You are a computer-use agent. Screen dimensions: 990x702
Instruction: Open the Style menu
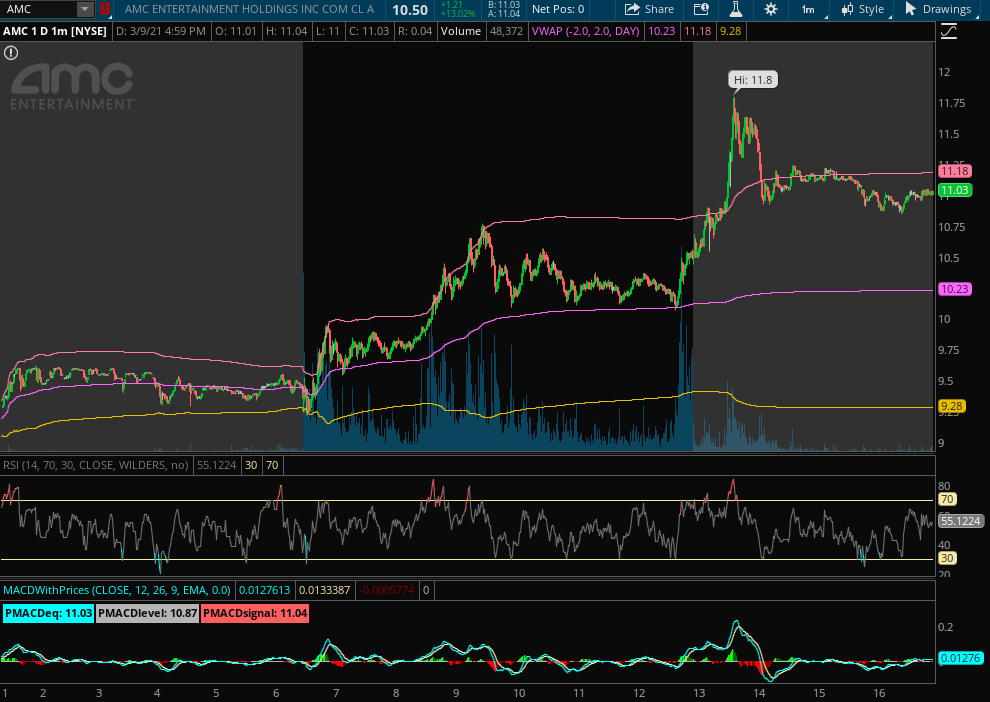pos(862,9)
